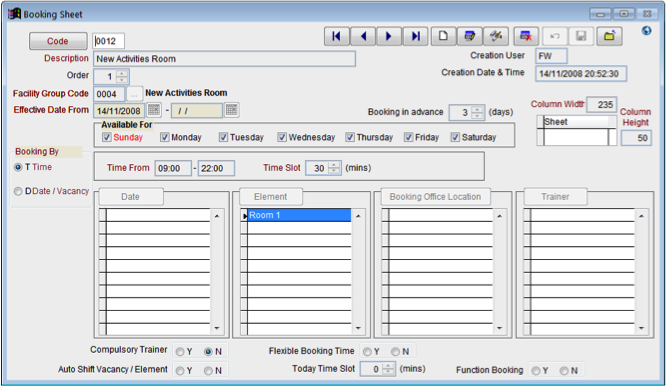Set Compulsory Trainer to Y
Viewport: 666px width, 387px height.
click(x=180, y=352)
